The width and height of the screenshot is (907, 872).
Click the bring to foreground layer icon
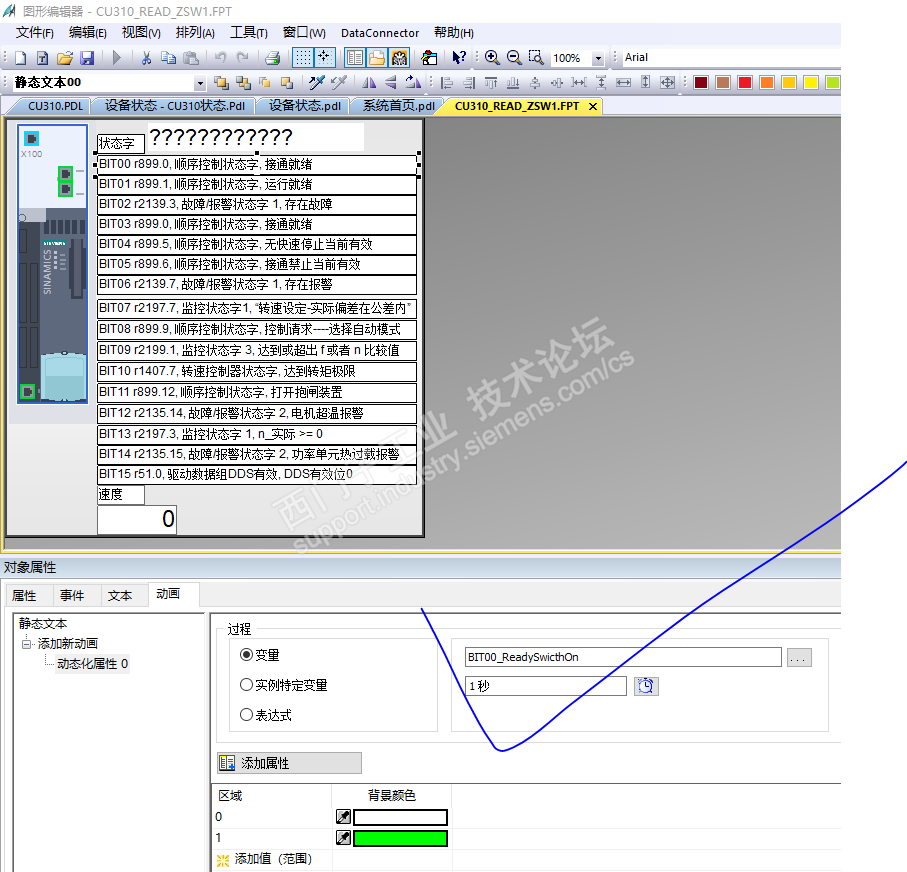pos(221,83)
